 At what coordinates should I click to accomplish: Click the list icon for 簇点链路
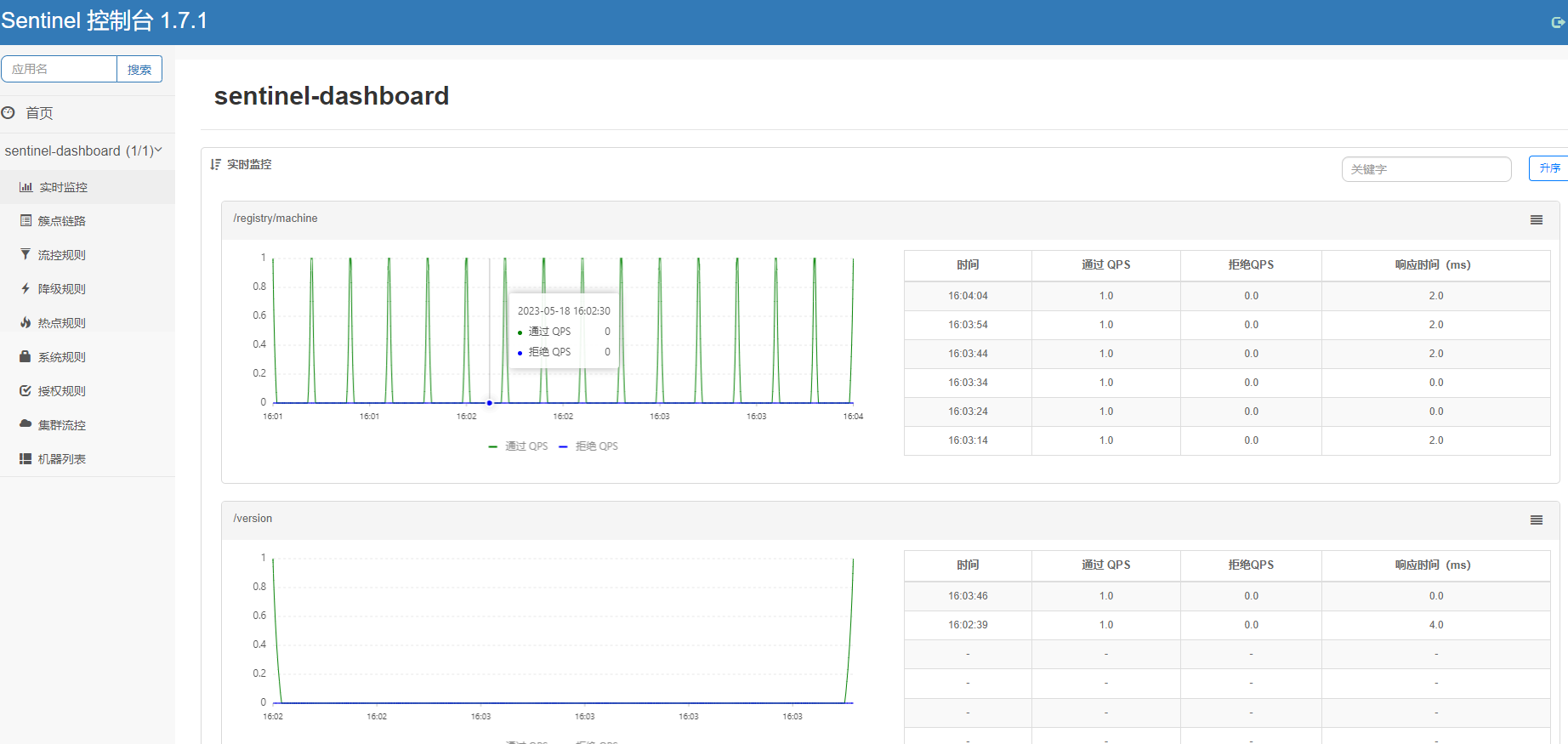(26, 220)
